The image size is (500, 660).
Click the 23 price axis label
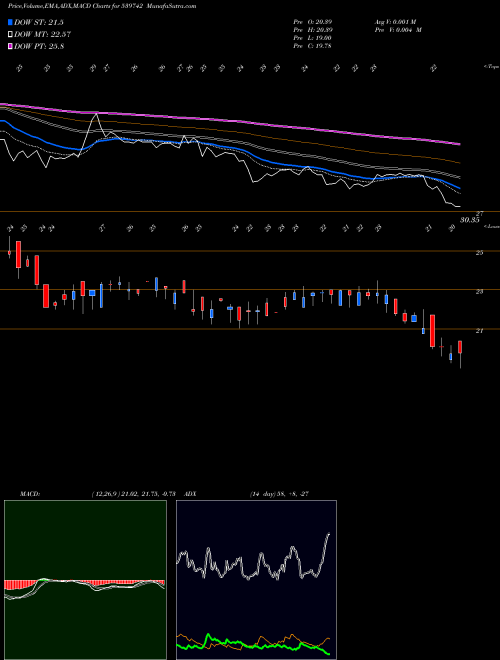tap(479, 291)
